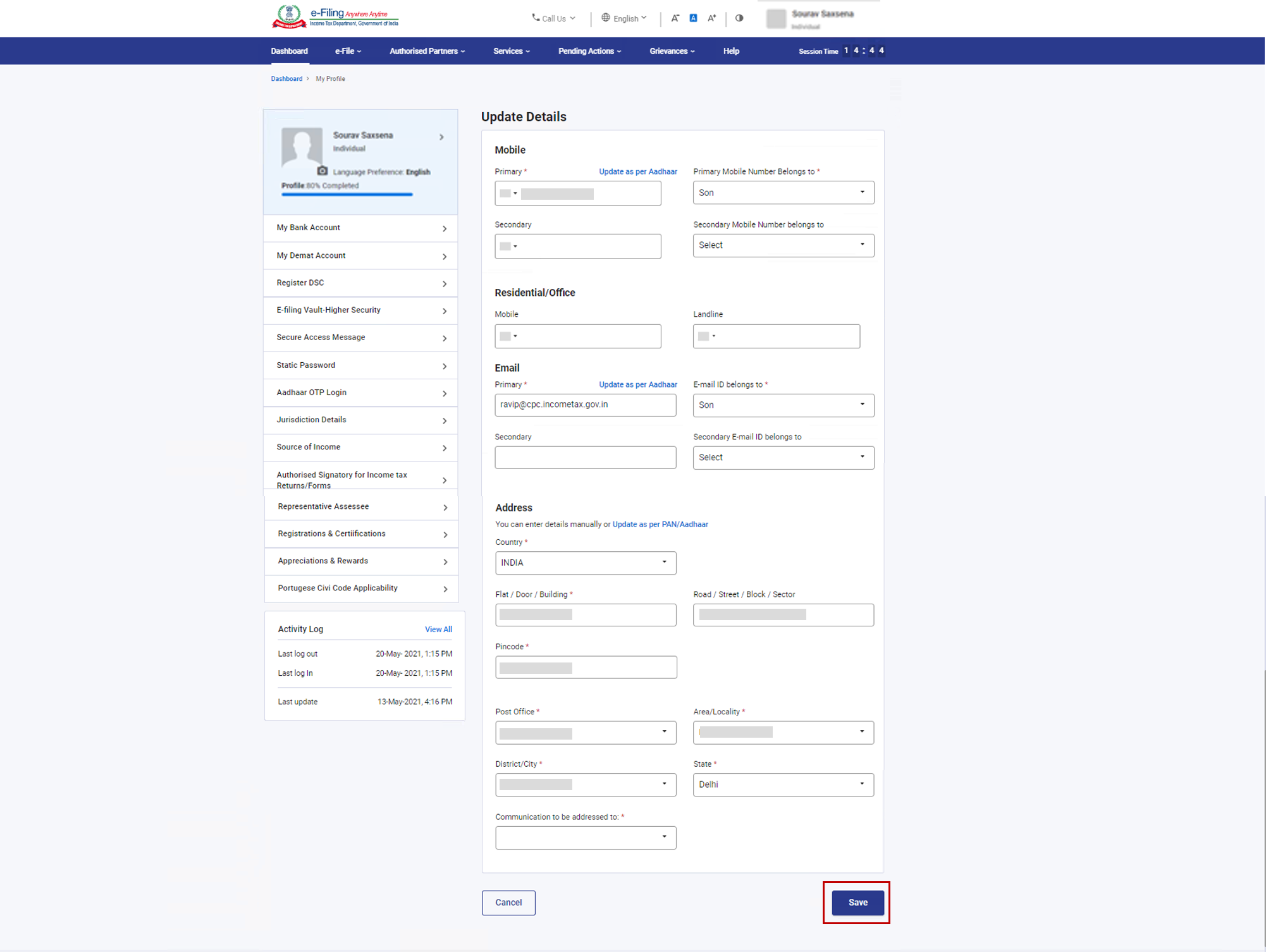
Task: Click the language globe icon
Action: (x=604, y=18)
